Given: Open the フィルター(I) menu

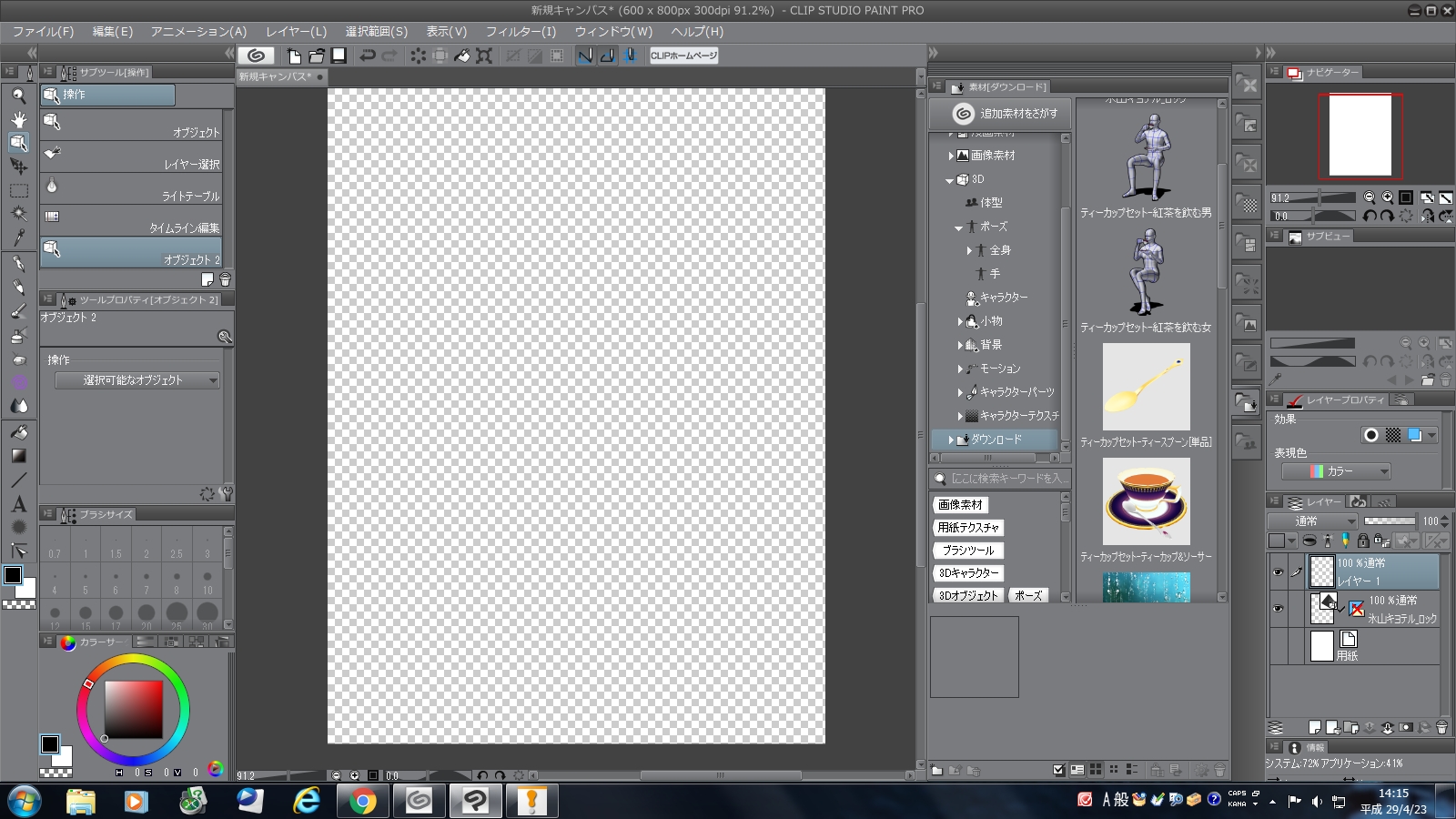Looking at the screenshot, I should coord(520,32).
